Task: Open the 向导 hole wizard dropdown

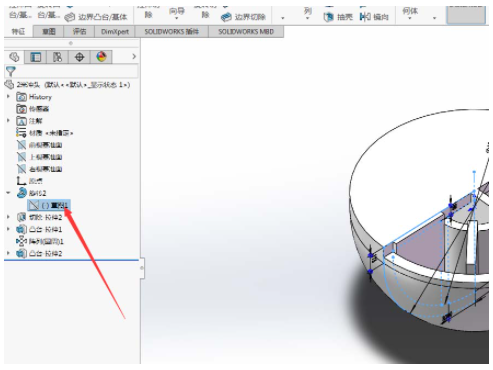Action: coord(177,19)
